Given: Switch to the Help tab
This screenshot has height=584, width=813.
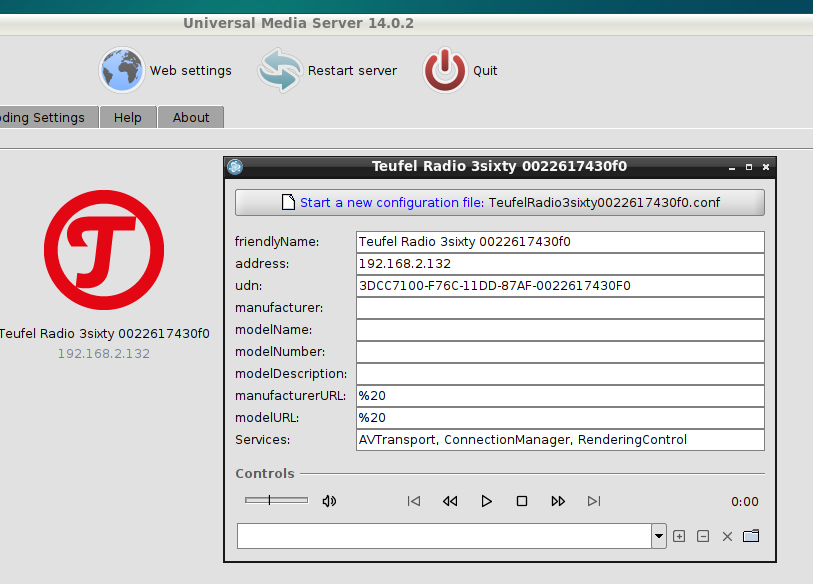Looking at the screenshot, I should point(128,118).
